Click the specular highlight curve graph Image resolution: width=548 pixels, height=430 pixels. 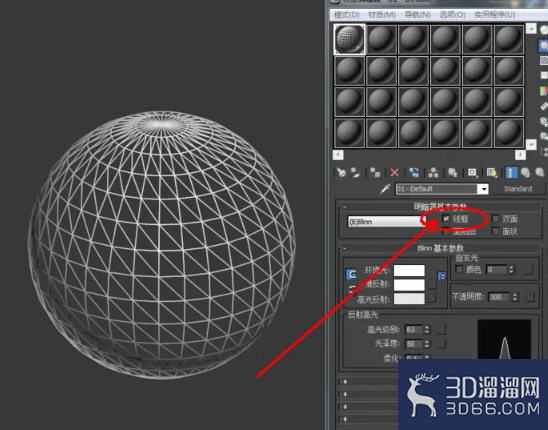504,339
